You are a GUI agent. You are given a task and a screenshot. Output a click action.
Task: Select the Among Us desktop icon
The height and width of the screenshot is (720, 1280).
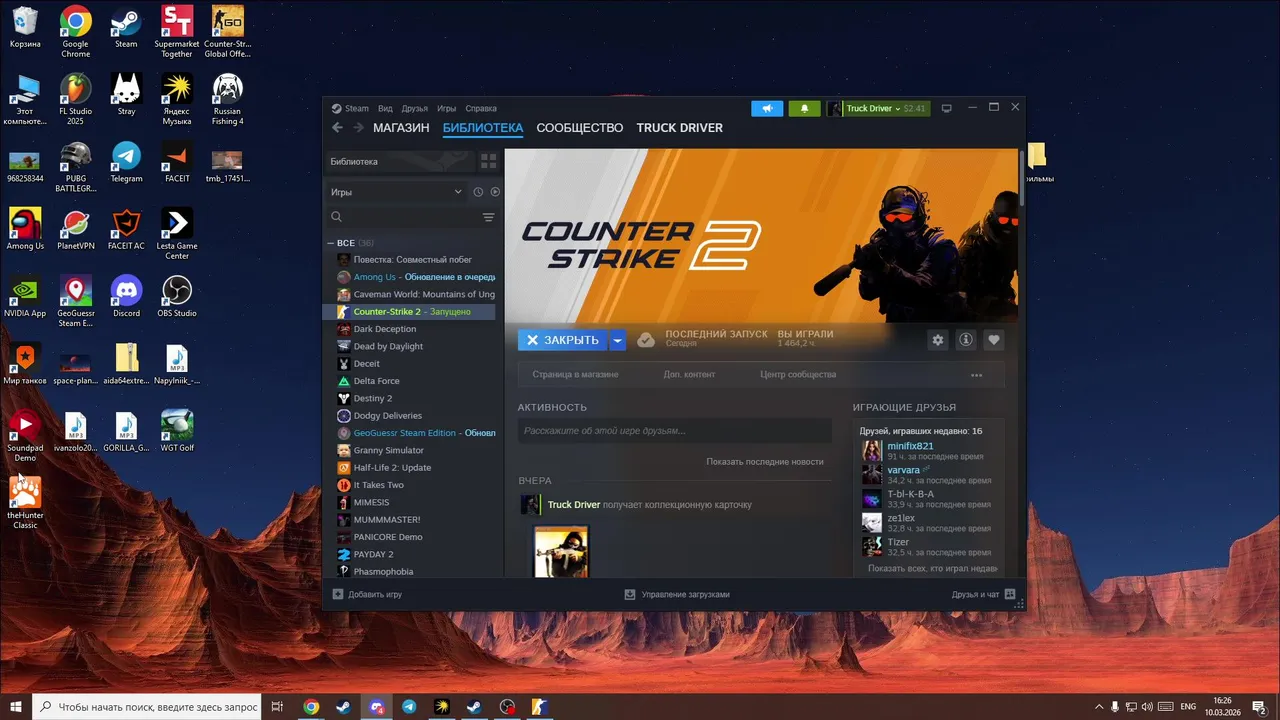coord(25,228)
